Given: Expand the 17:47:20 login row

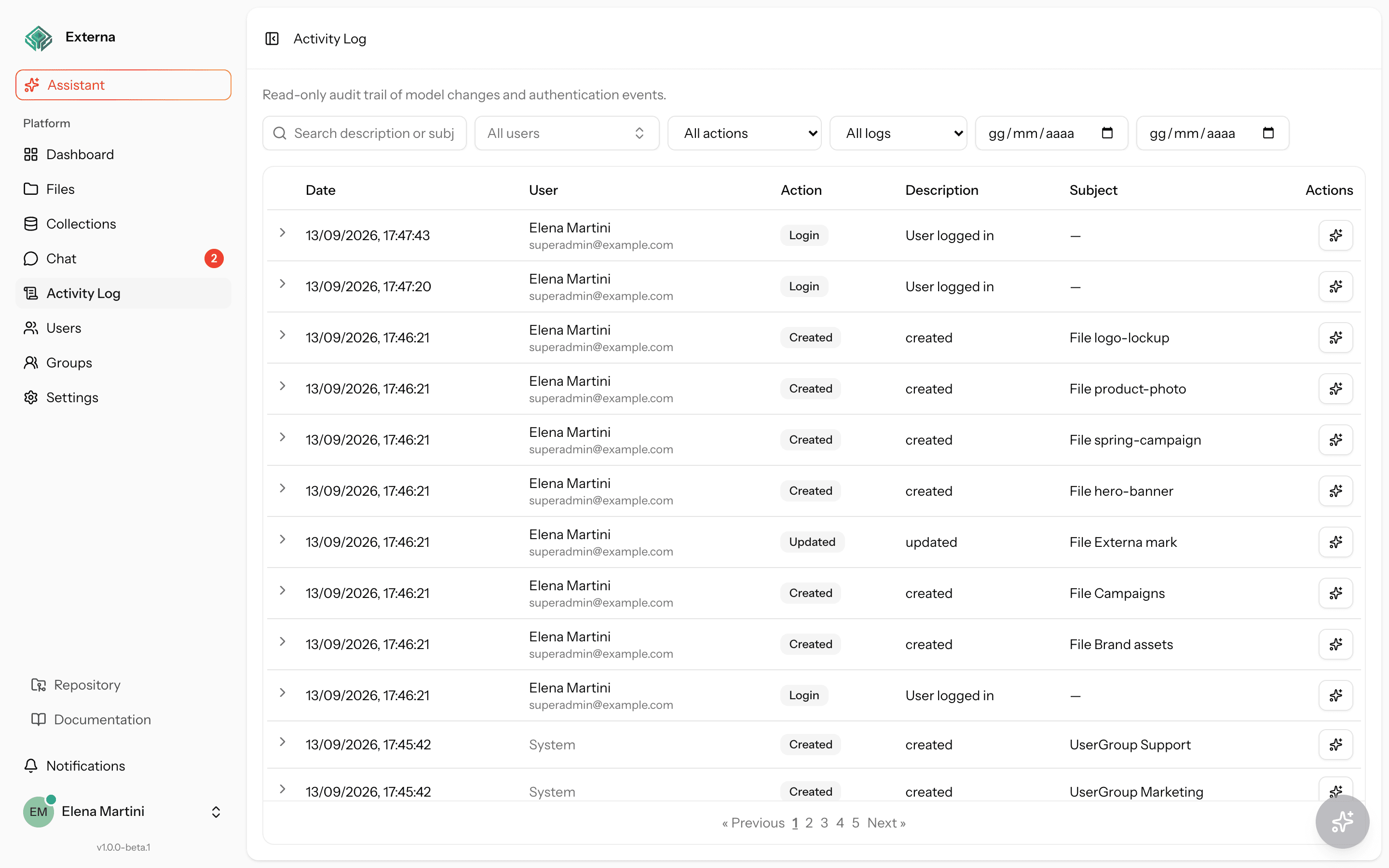Looking at the screenshot, I should [283, 284].
